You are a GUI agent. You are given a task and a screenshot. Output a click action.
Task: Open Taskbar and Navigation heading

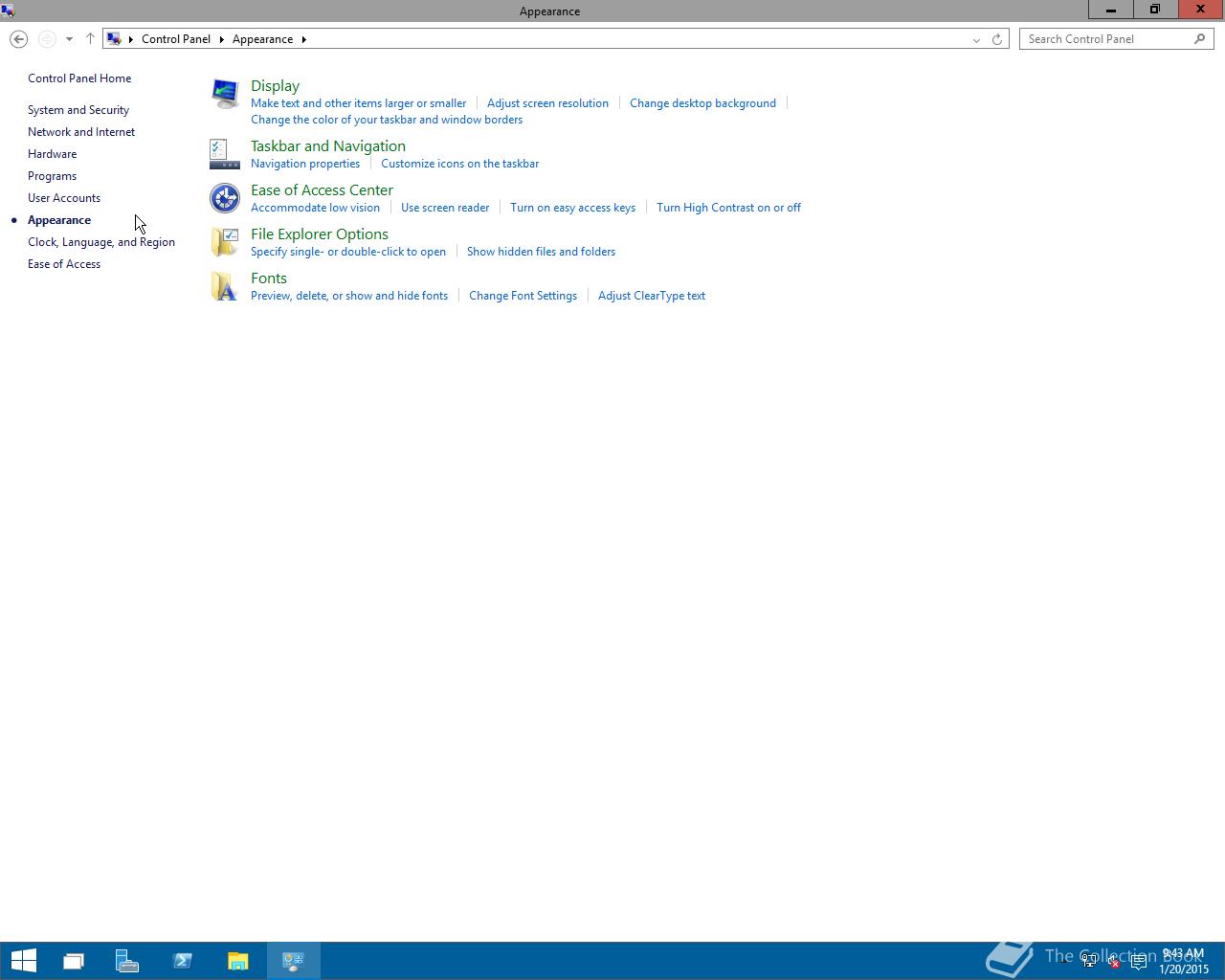tap(328, 146)
